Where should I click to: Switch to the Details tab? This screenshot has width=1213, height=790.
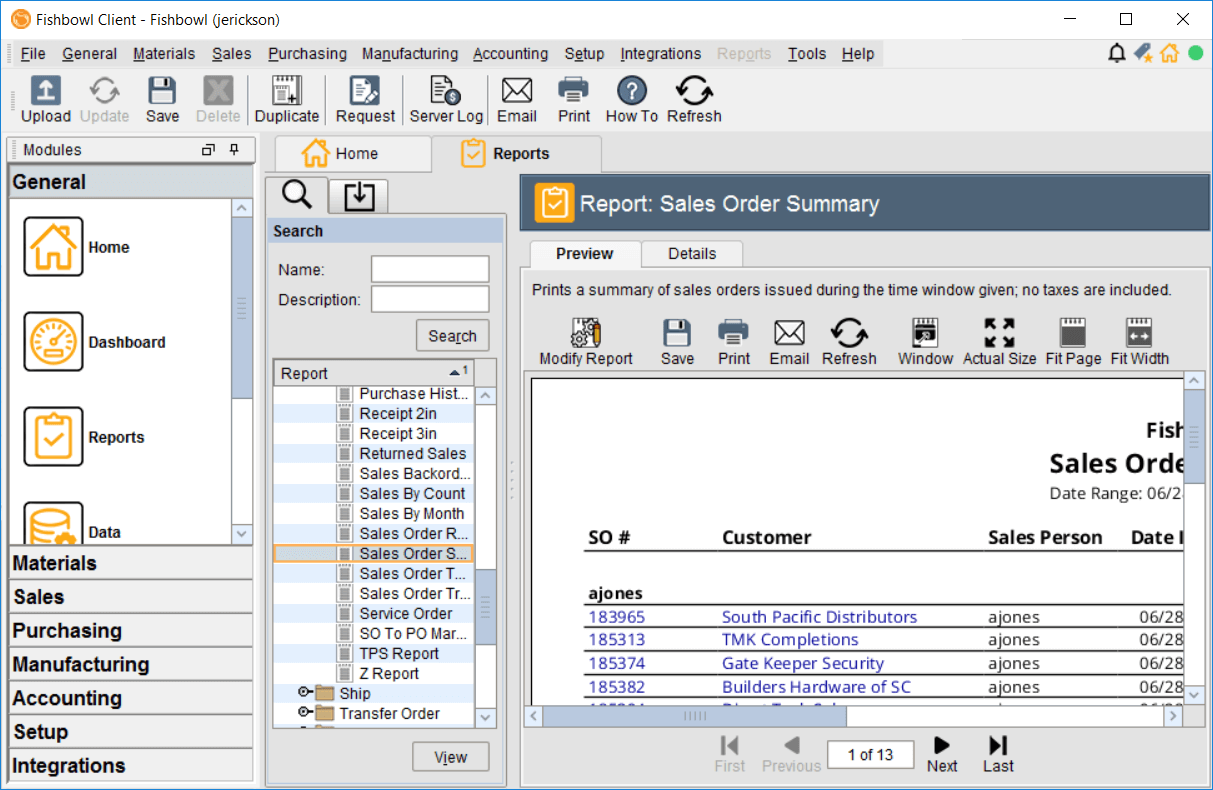(691, 253)
